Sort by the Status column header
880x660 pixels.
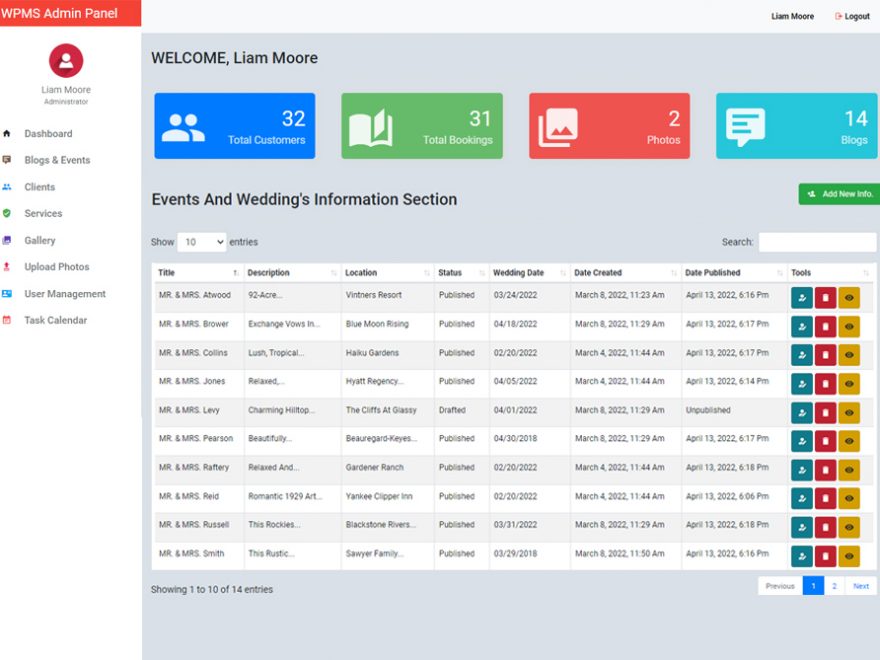coord(453,272)
